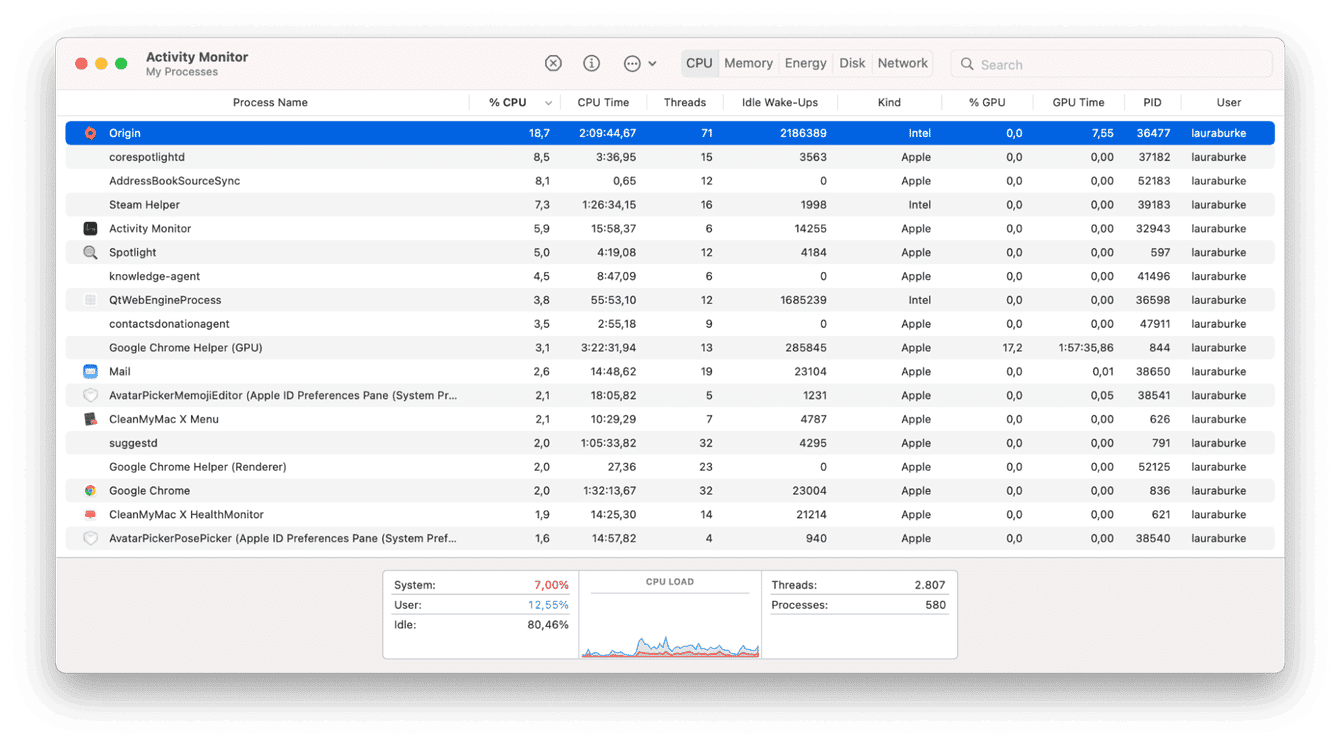Click the Mail app icon in list
The height and width of the screenshot is (747, 1340).
click(x=90, y=372)
